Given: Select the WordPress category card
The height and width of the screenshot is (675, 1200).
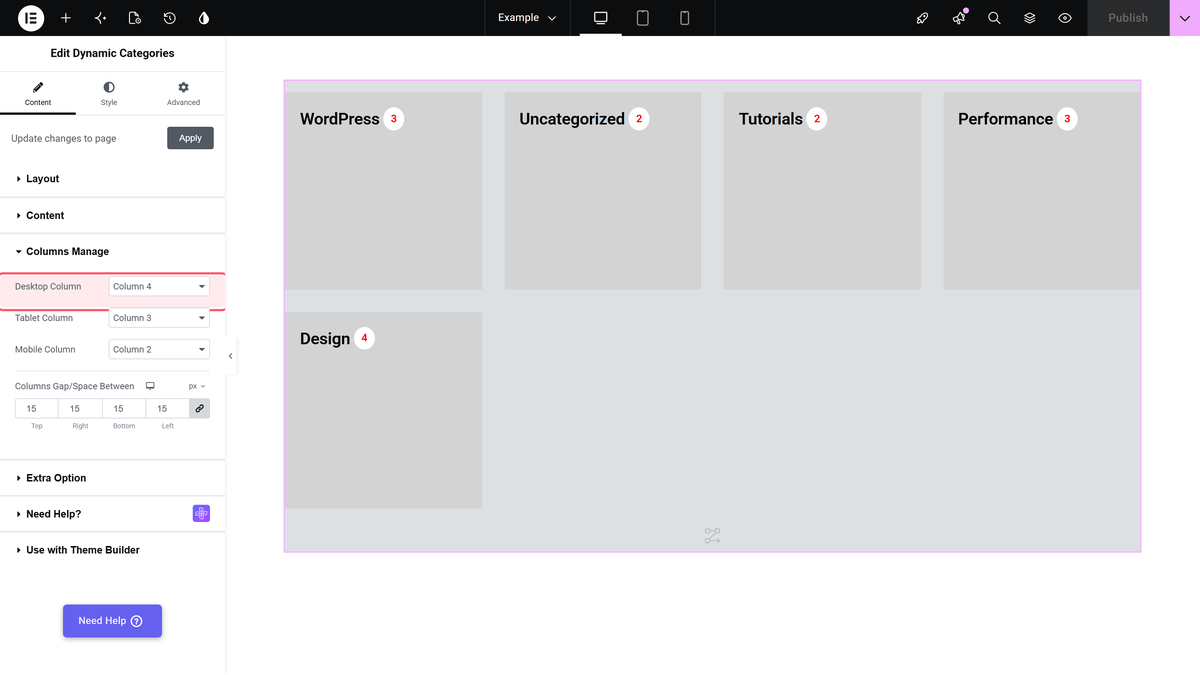Looking at the screenshot, I should point(383,191).
